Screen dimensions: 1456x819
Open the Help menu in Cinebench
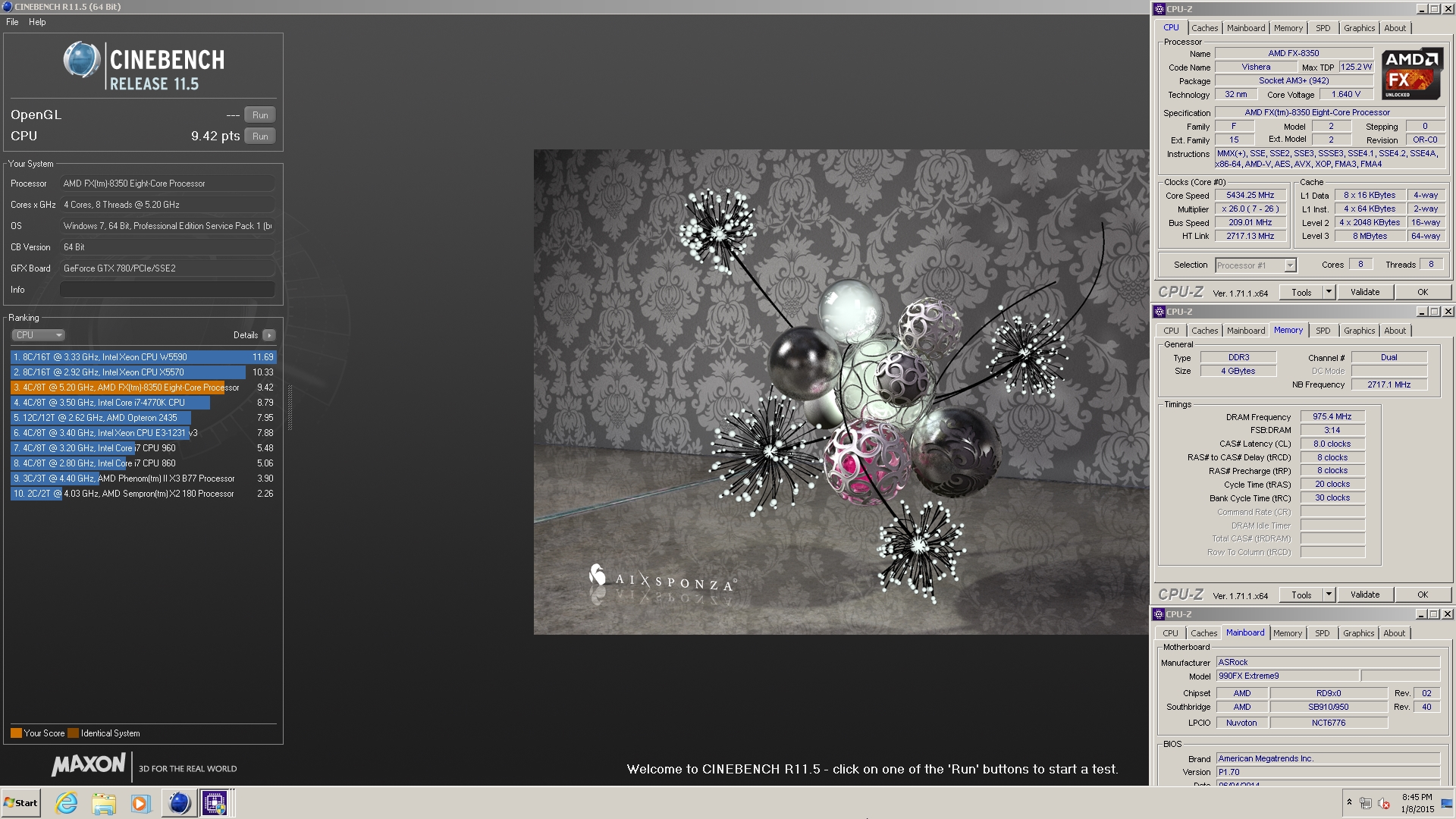tap(37, 22)
